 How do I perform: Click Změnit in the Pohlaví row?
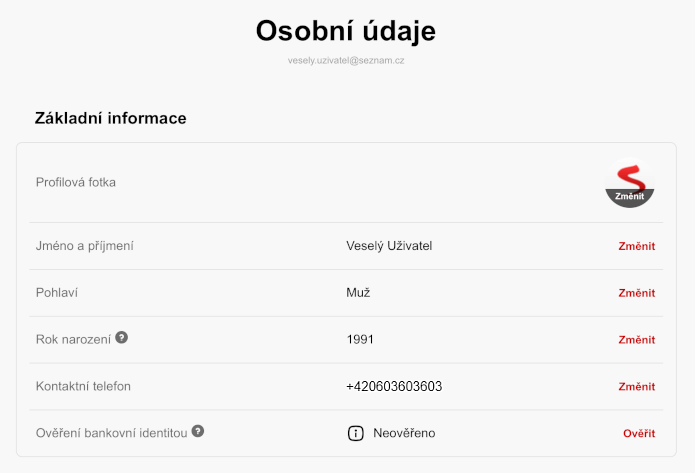pos(636,293)
